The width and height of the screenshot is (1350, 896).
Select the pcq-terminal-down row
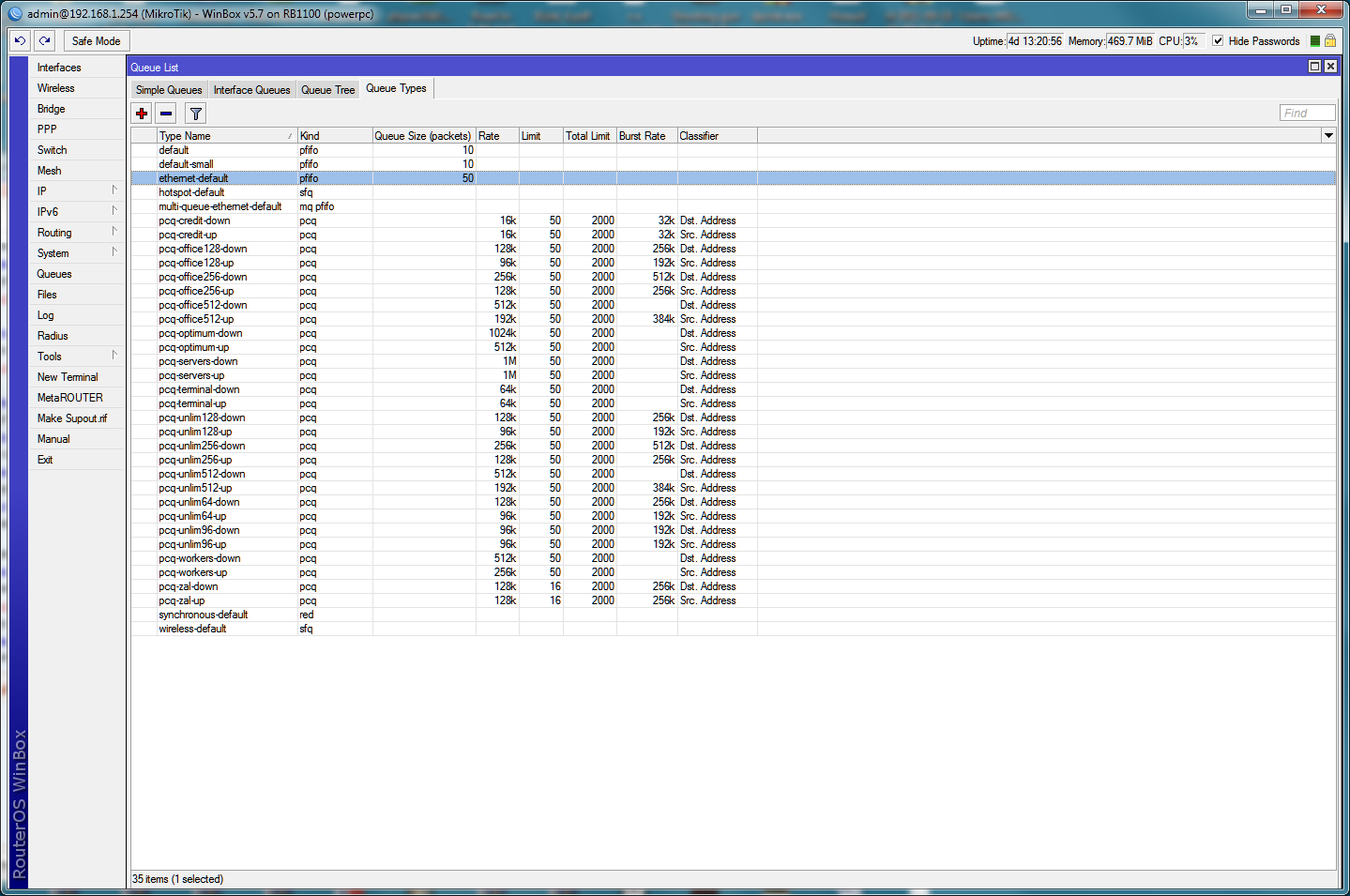(x=733, y=389)
